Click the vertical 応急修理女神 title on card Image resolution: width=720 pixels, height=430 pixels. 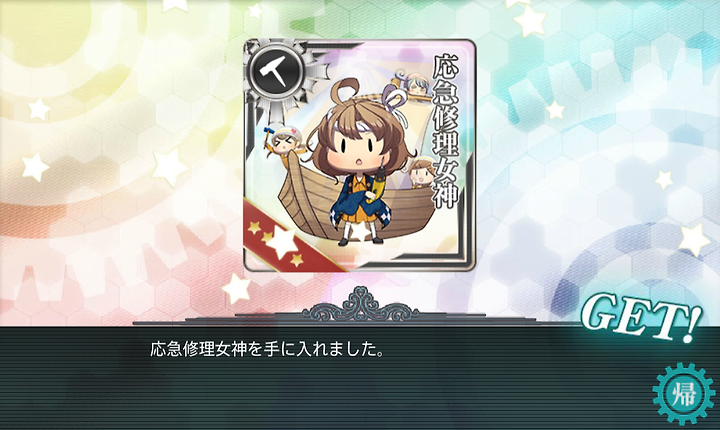(445, 131)
